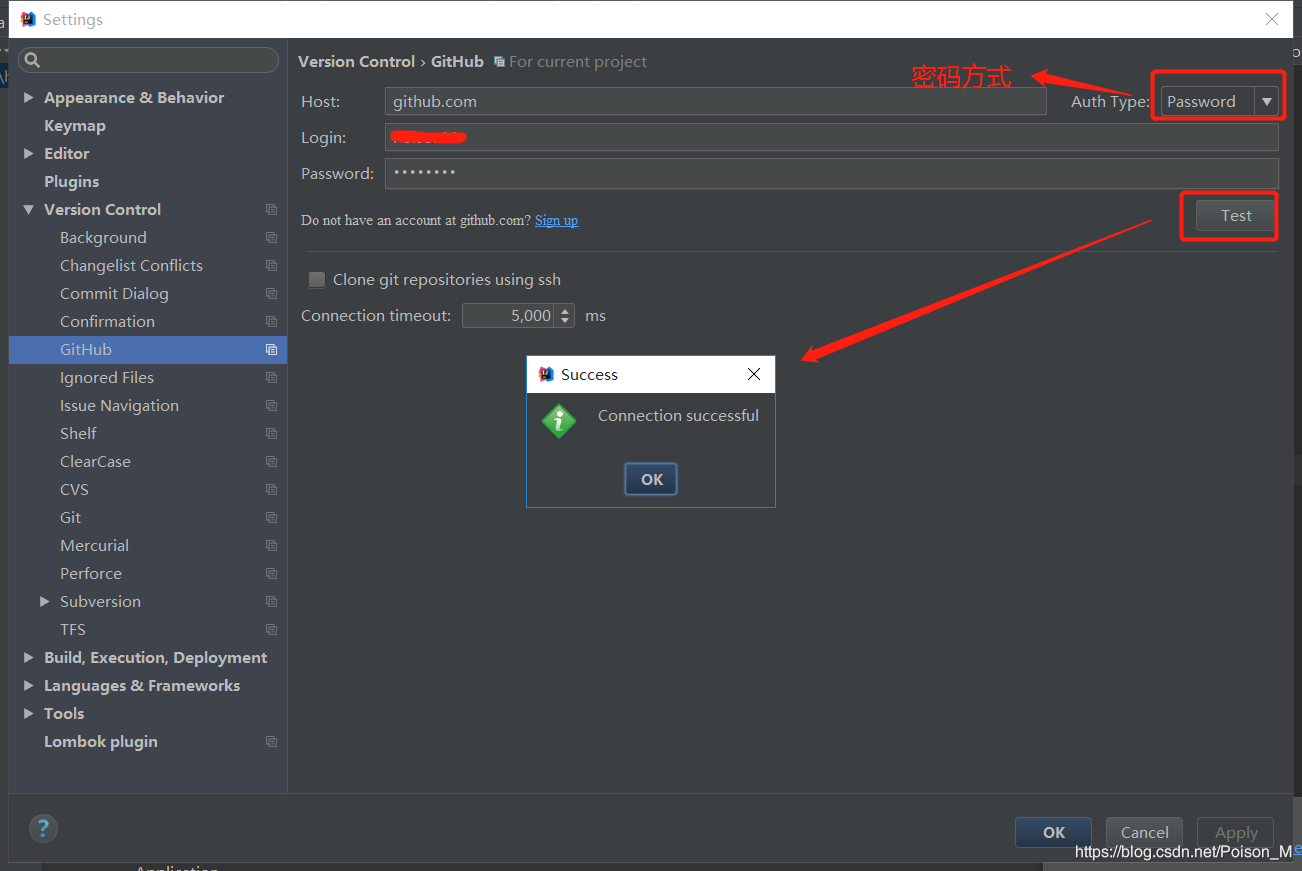Click the project-level icon beside GitHub row

271,350
